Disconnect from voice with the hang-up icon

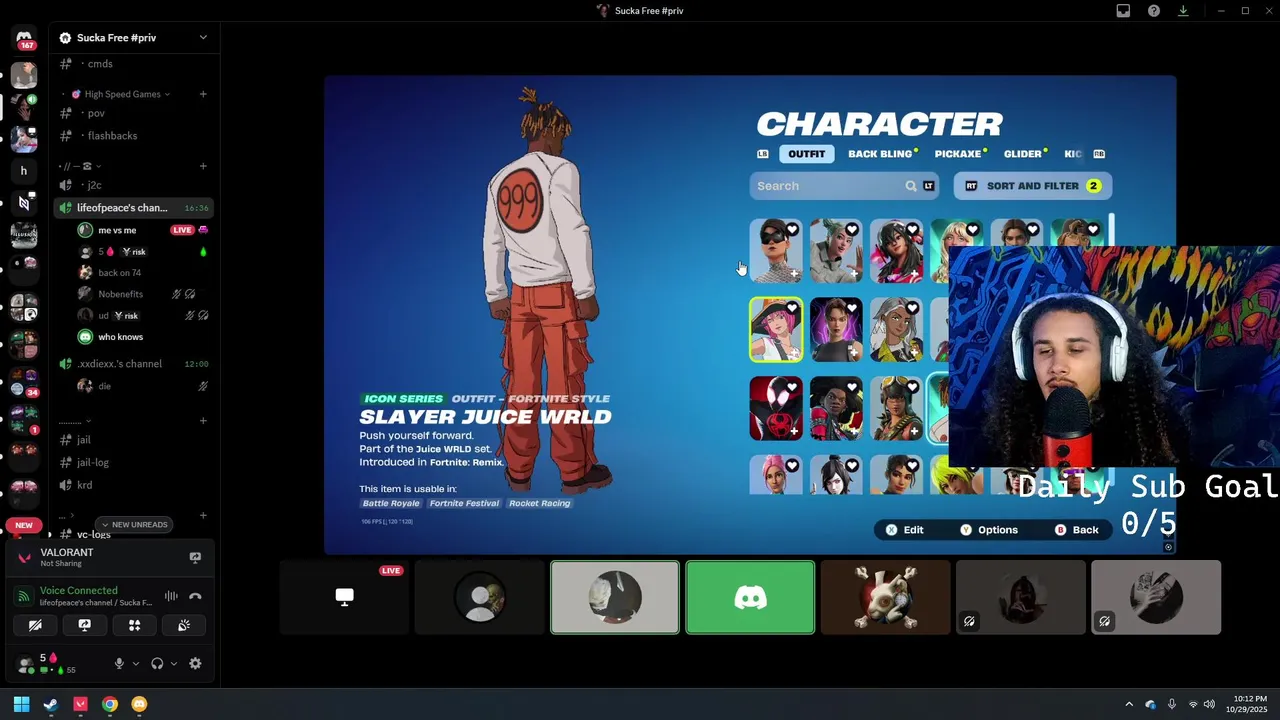pos(195,596)
